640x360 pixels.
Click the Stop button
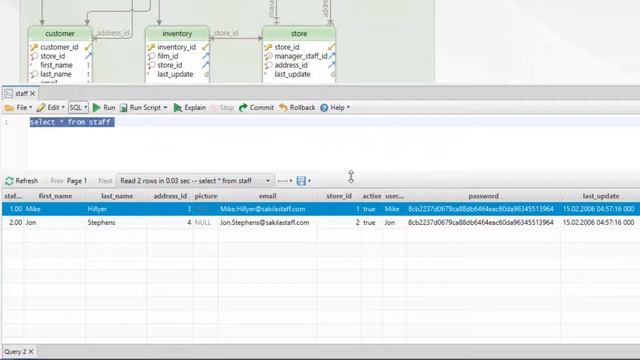(223, 108)
